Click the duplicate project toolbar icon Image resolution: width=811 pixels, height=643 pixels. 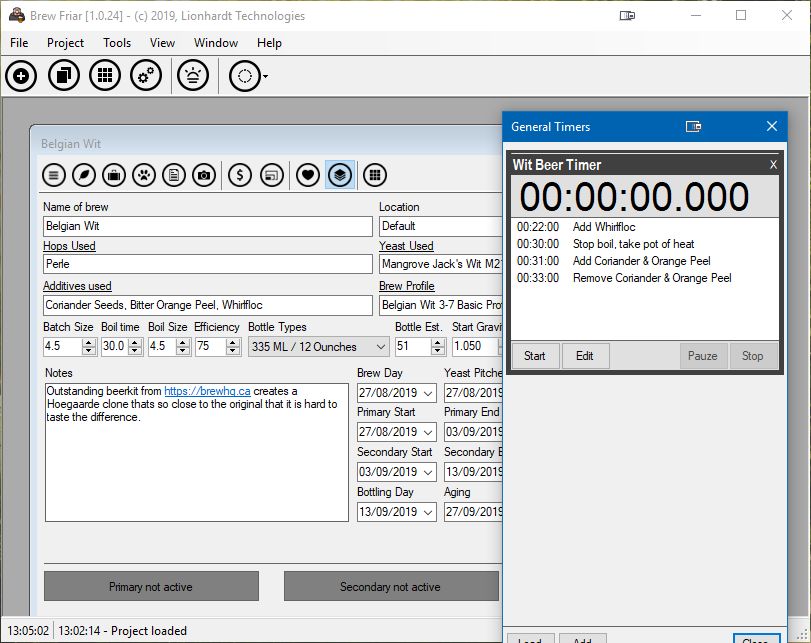(63, 76)
